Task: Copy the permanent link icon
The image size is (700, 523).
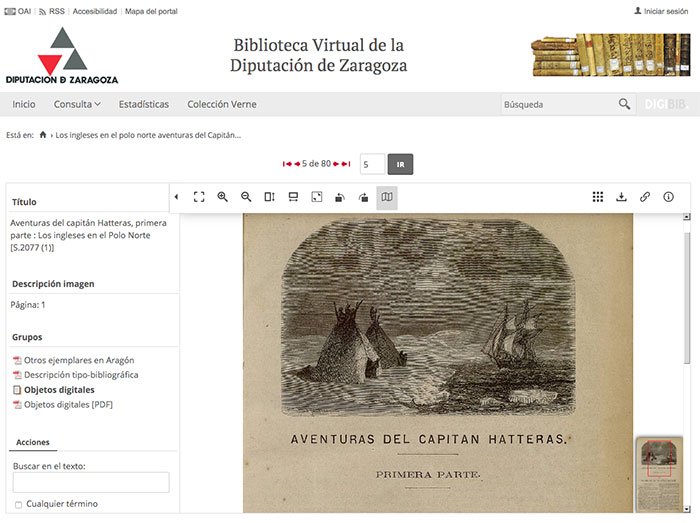Action: coord(645,197)
